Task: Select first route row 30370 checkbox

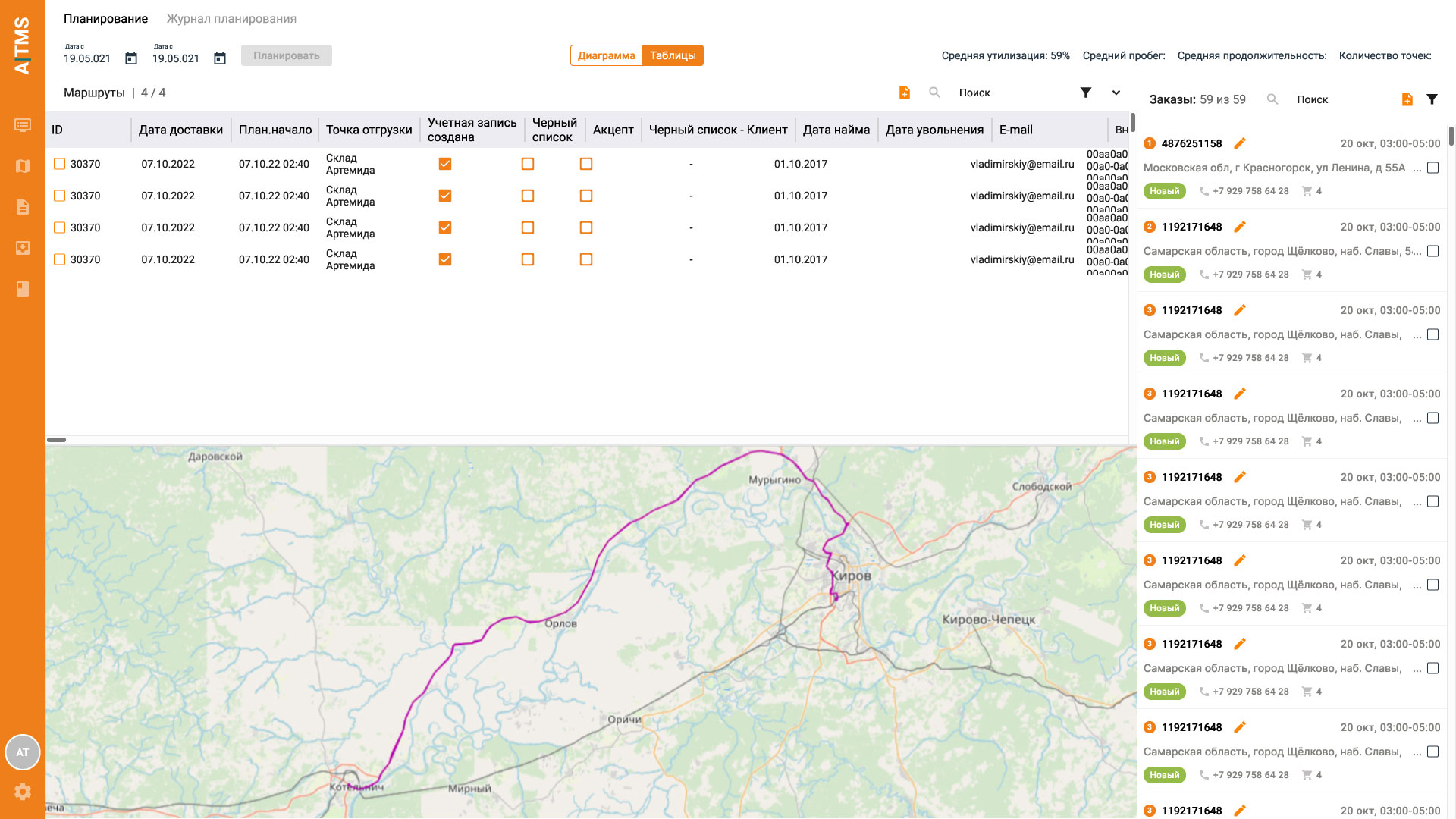Action: 59,164
